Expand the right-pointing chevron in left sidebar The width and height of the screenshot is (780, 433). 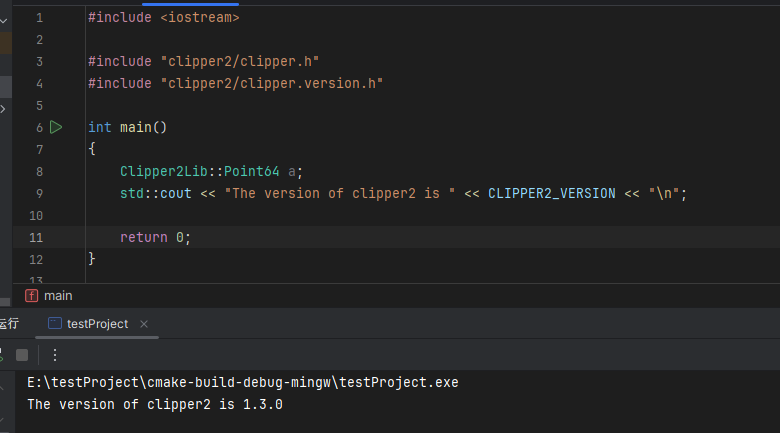[x=4, y=108]
